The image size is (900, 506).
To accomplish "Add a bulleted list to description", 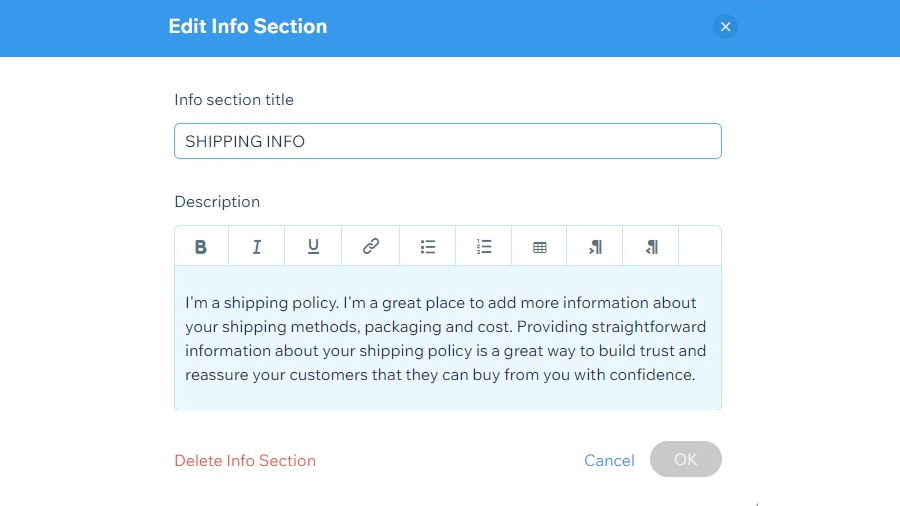I will (x=428, y=247).
